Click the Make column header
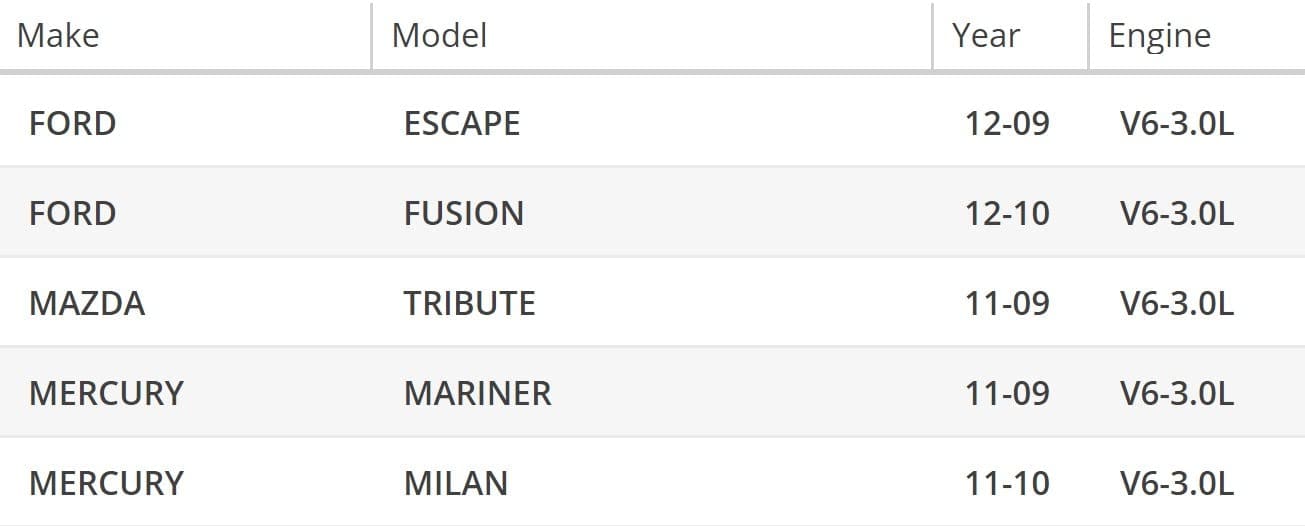This screenshot has width=1305, height=526. click(58, 36)
